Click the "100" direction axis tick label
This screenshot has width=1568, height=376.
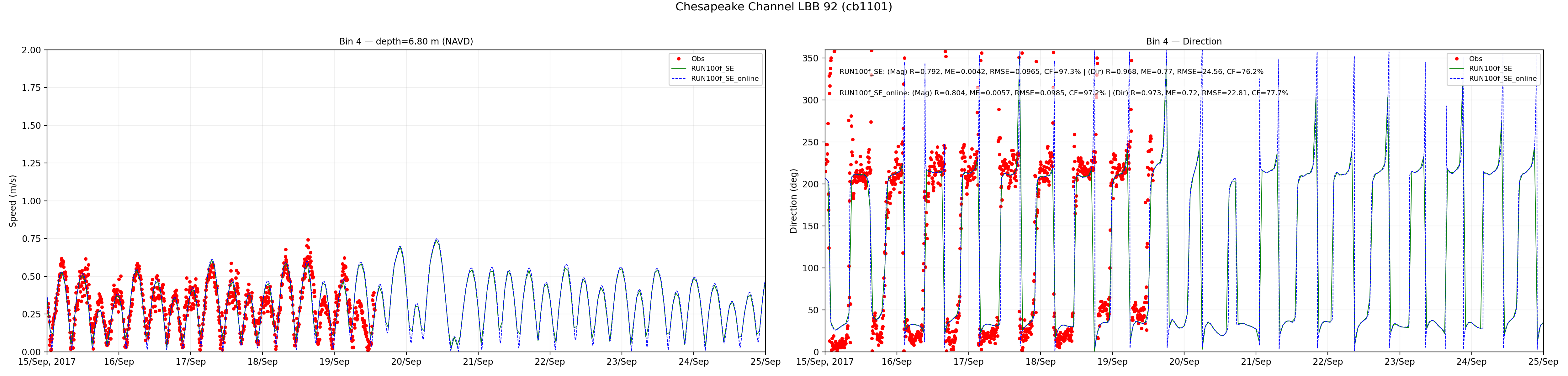[811, 268]
